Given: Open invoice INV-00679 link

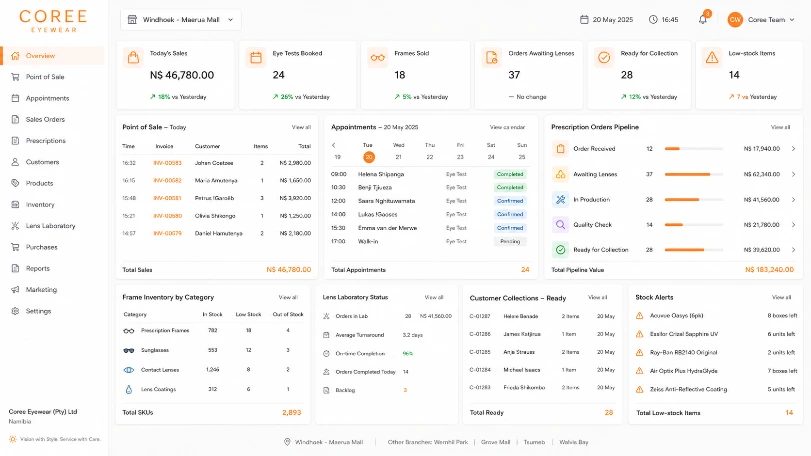Looking at the screenshot, I should click(x=167, y=234).
